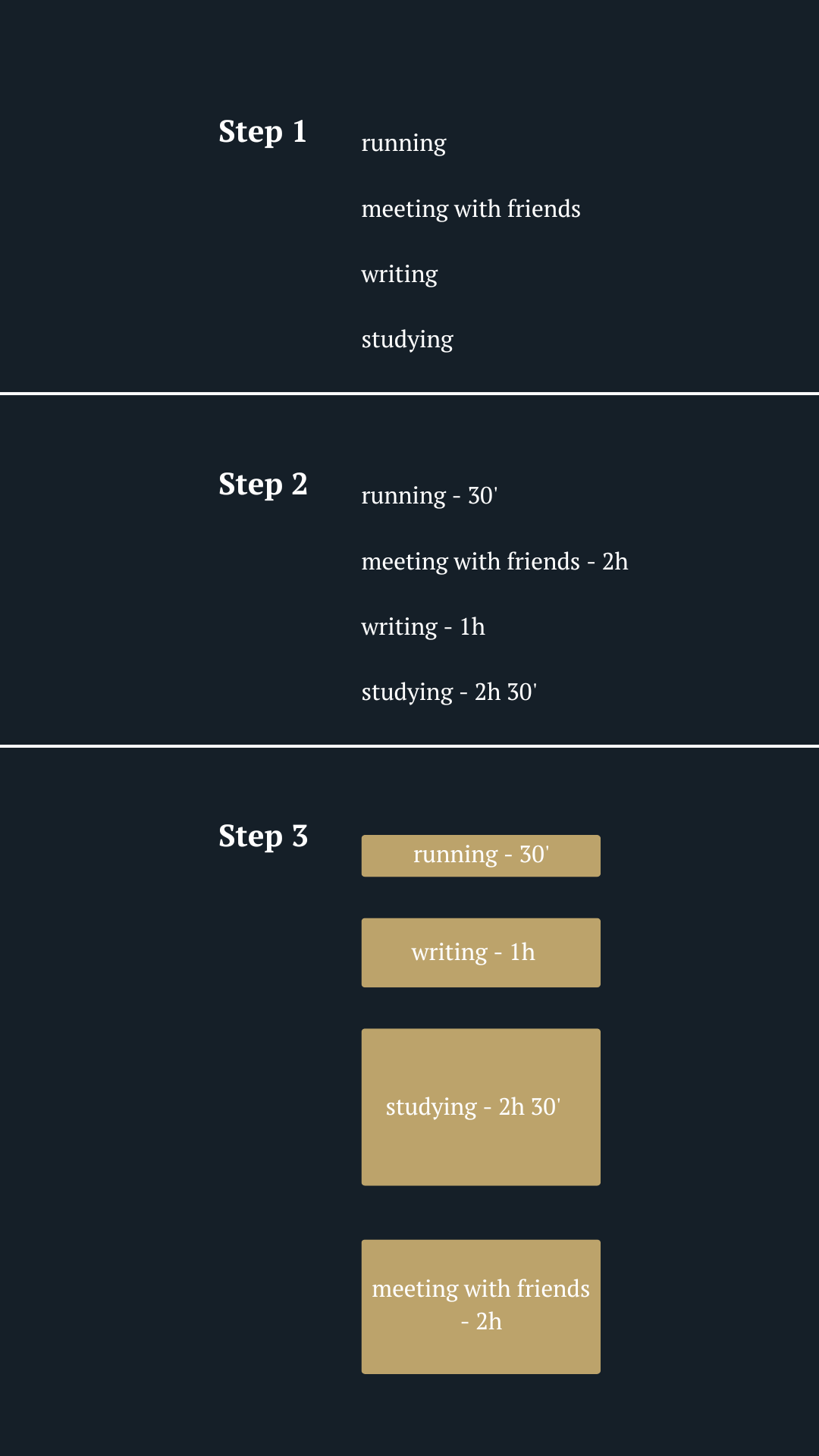Image resolution: width=819 pixels, height=1456 pixels.
Task: Click the gold "running - 30'" block
Action: 481,855
